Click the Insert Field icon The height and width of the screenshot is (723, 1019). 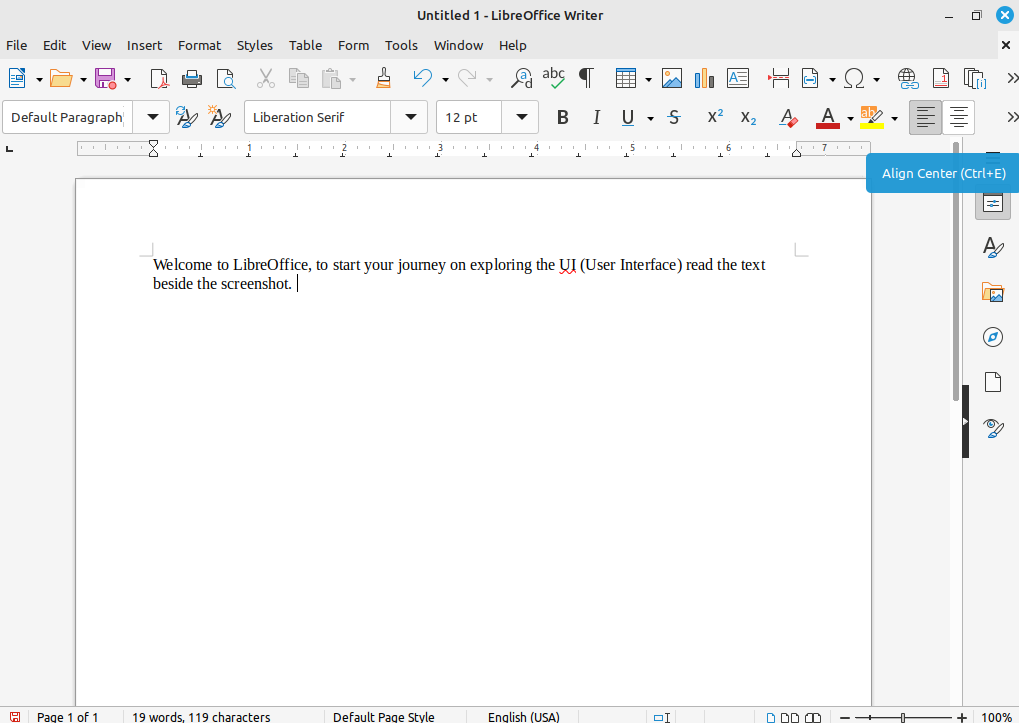pyautogui.click(x=810, y=79)
